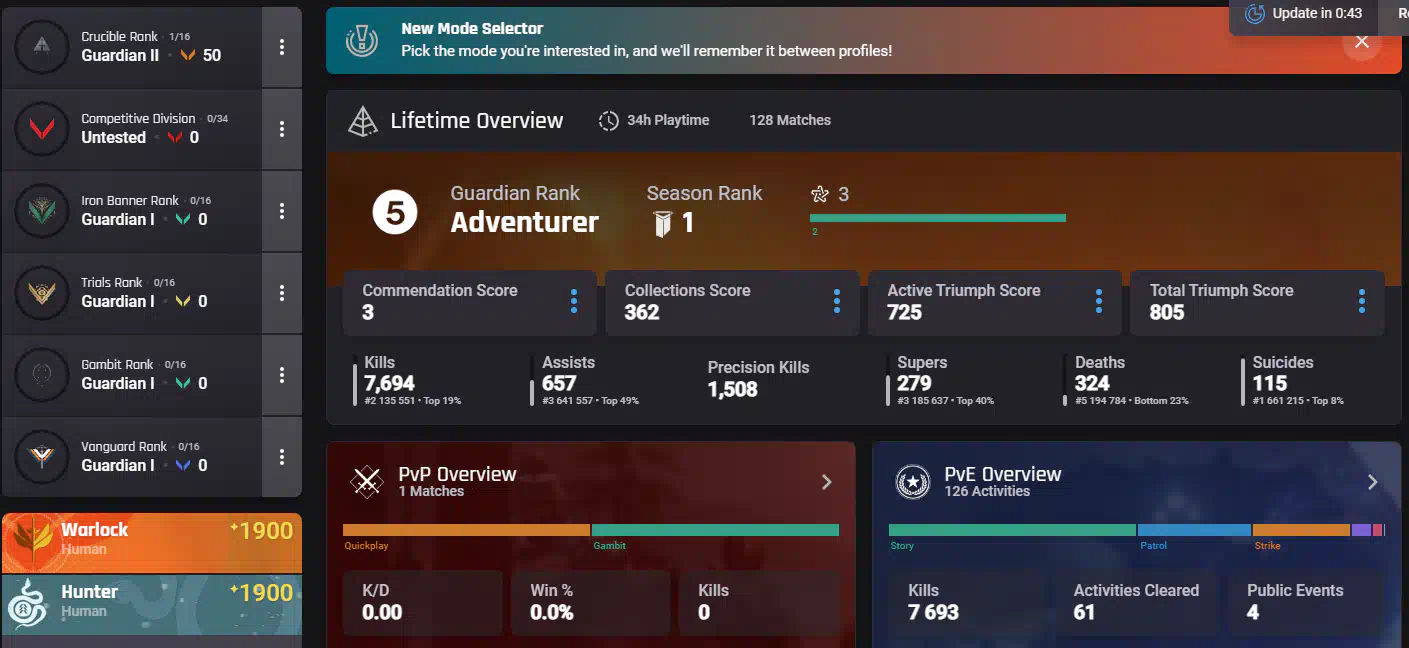Click the 128 Matches text
Image resolution: width=1409 pixels, height=648 pixels.
click(x=790, y=120)
